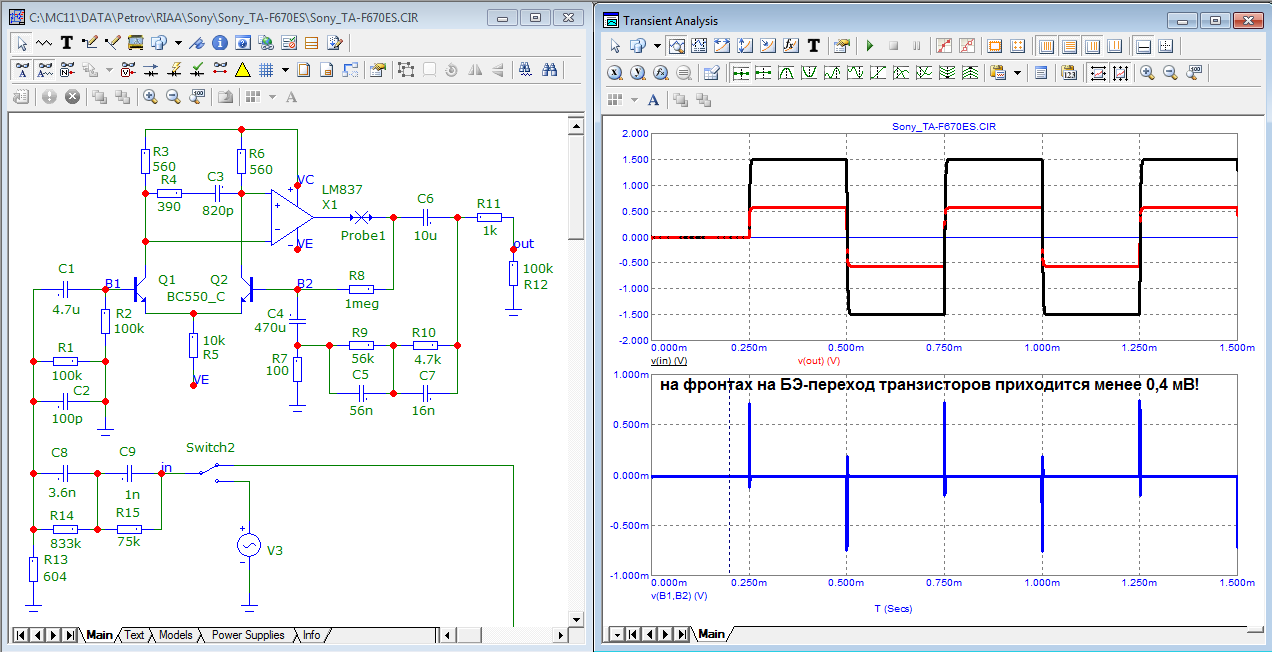Select the Text mode tool in schematic toolbar

pyautogui.click(x=67, y=43)
